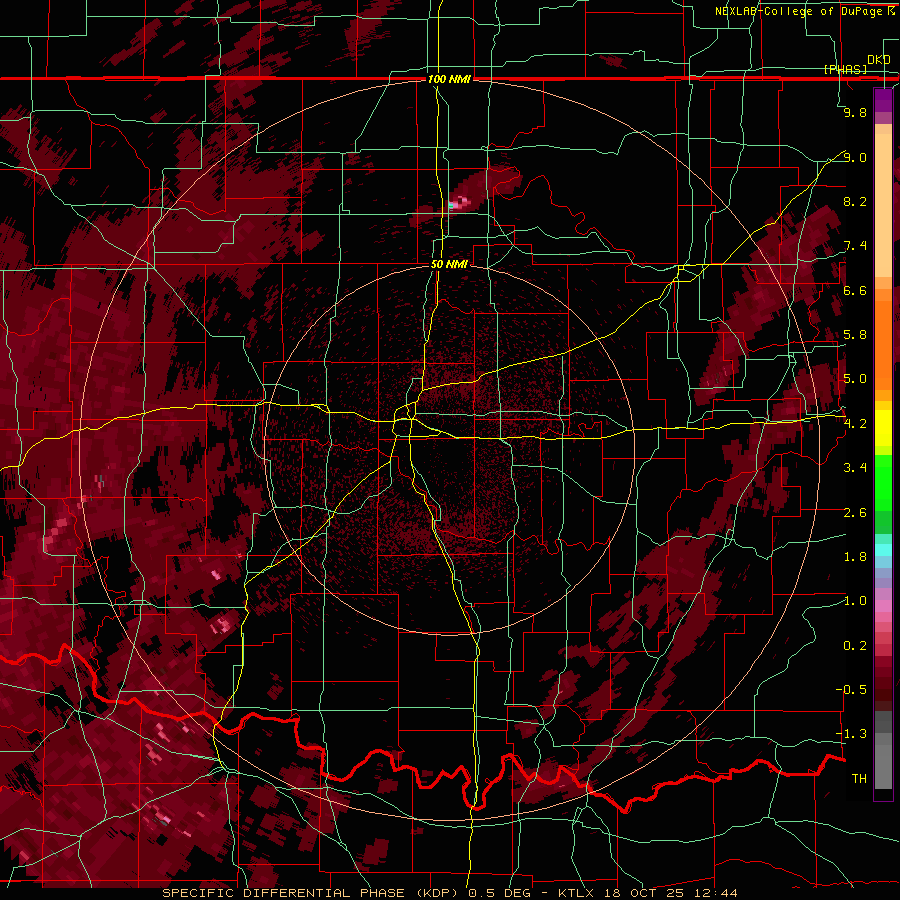Click the 7.4 scale value

click(855, 246)
